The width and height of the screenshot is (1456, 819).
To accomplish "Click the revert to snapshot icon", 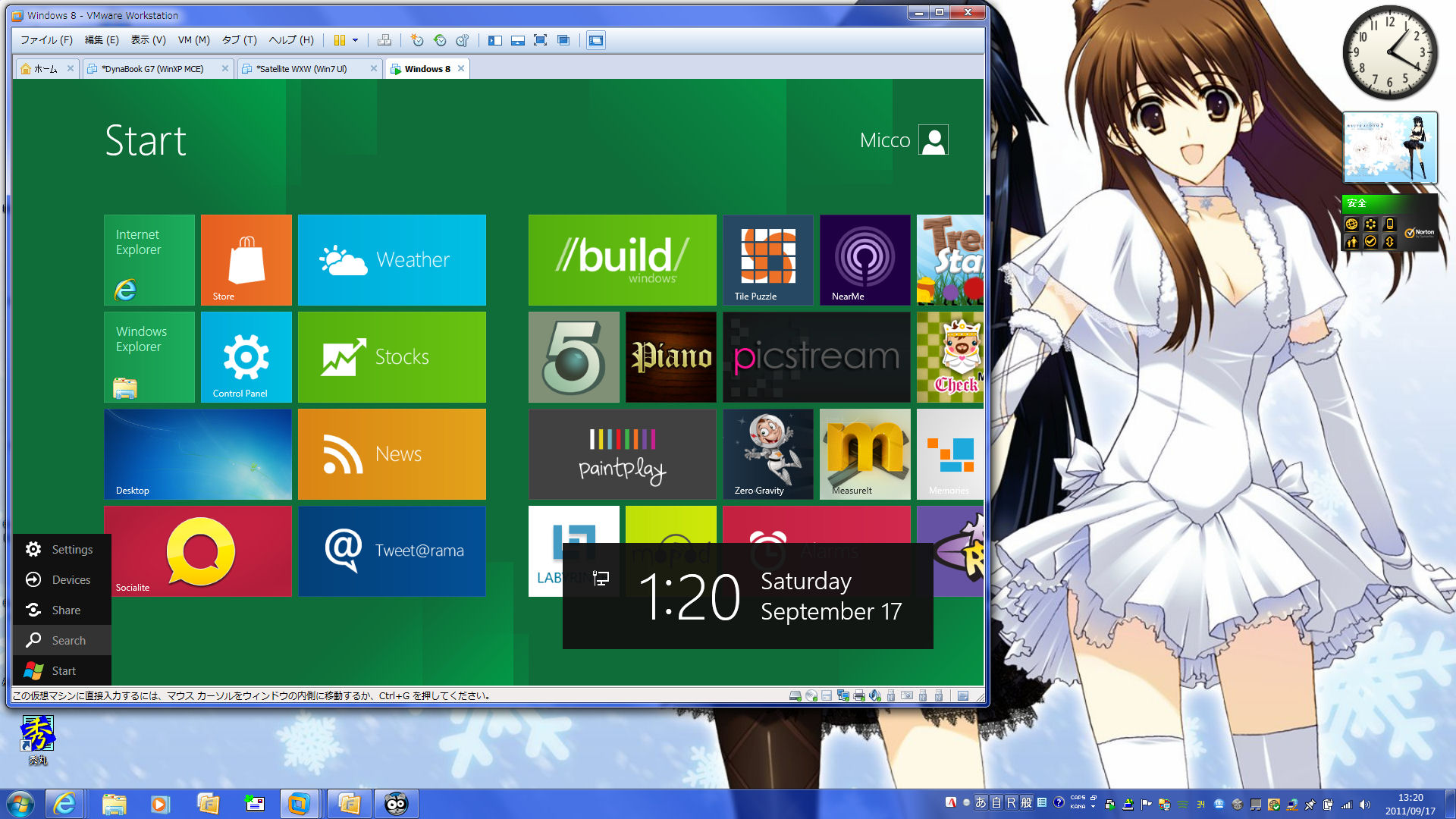I will (x=440, y=40).
